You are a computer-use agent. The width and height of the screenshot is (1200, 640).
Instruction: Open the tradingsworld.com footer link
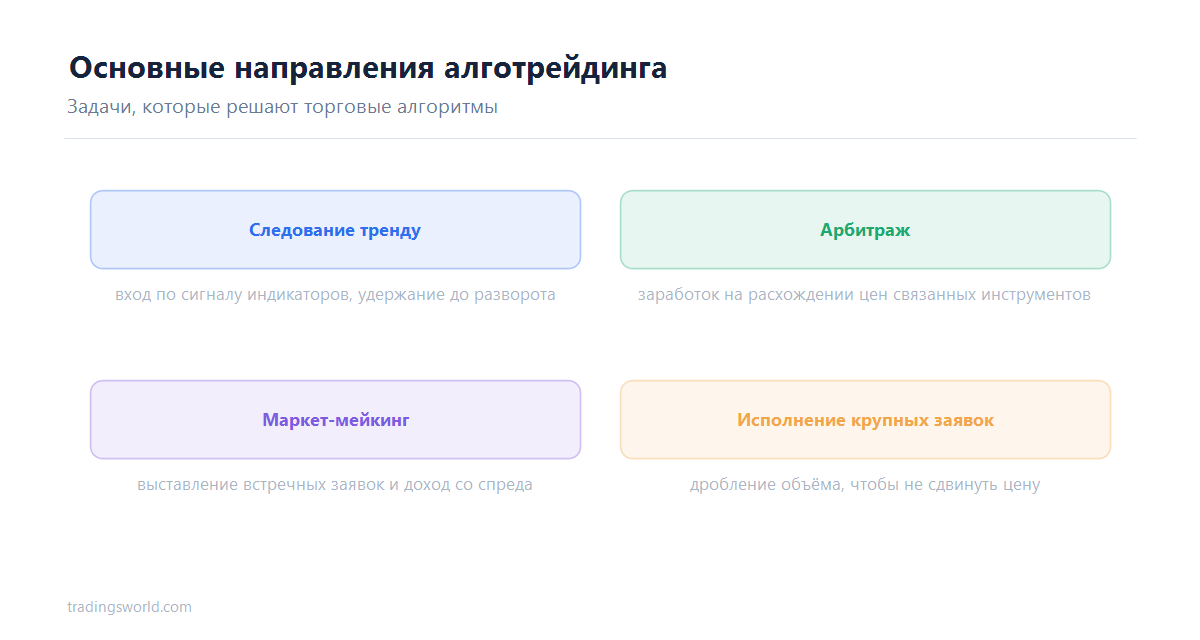(129, 607)
